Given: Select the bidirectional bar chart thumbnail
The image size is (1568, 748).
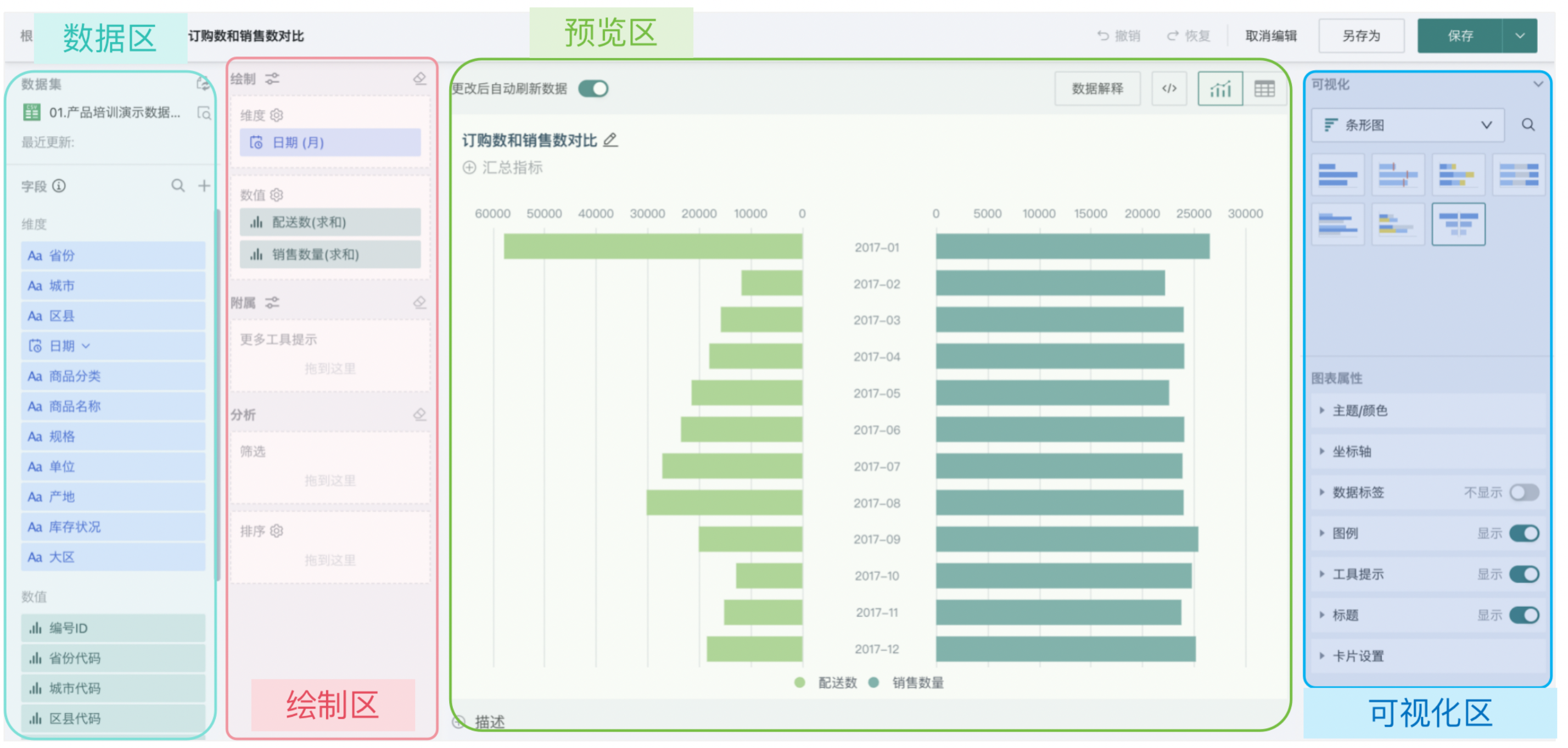Looking at the screenshot, I should click(x=1458, y=225).
